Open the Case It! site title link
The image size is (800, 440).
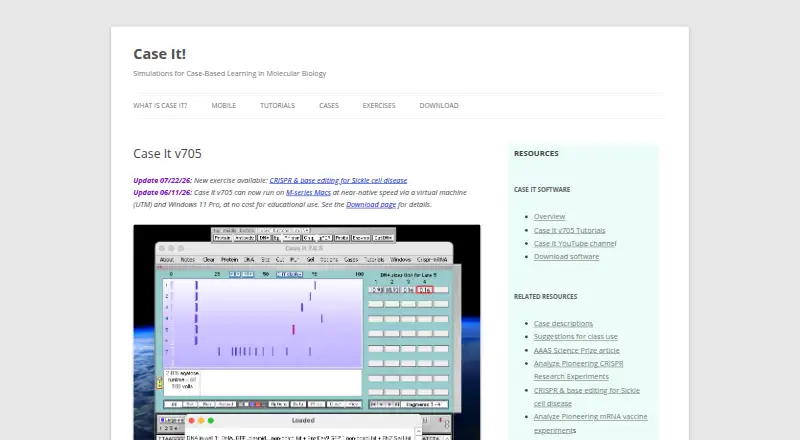(160, 54)
